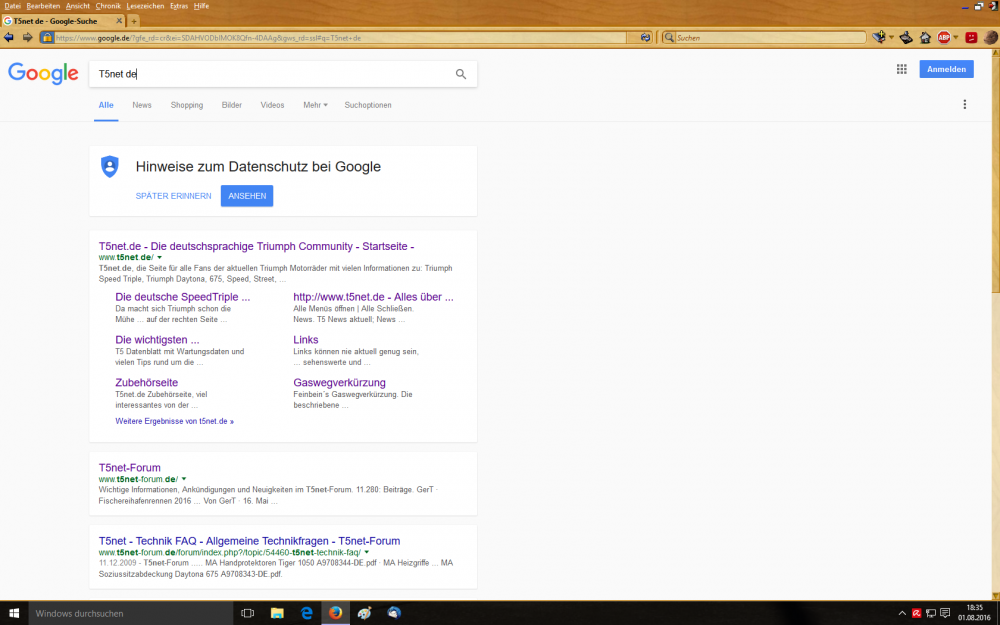This screenshot has height=625, width=1000.
Task: Click the Google Apps grid icon
Action: point(901,69)
